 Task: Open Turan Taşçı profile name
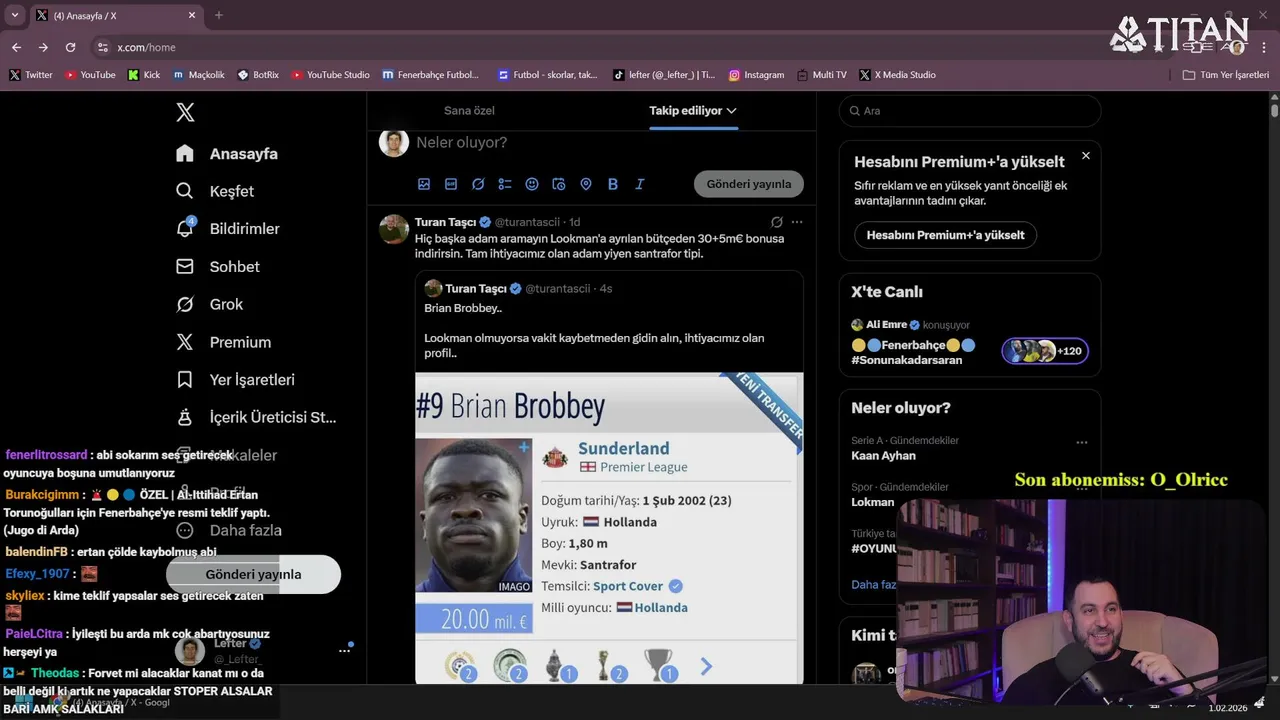pyautogui.click(x=445, y=222)
